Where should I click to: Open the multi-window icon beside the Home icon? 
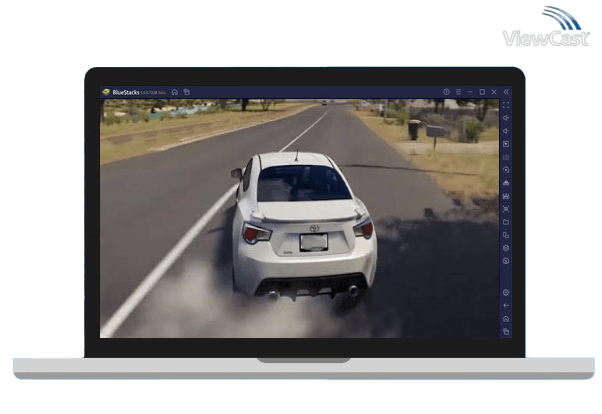click(187, 92)
